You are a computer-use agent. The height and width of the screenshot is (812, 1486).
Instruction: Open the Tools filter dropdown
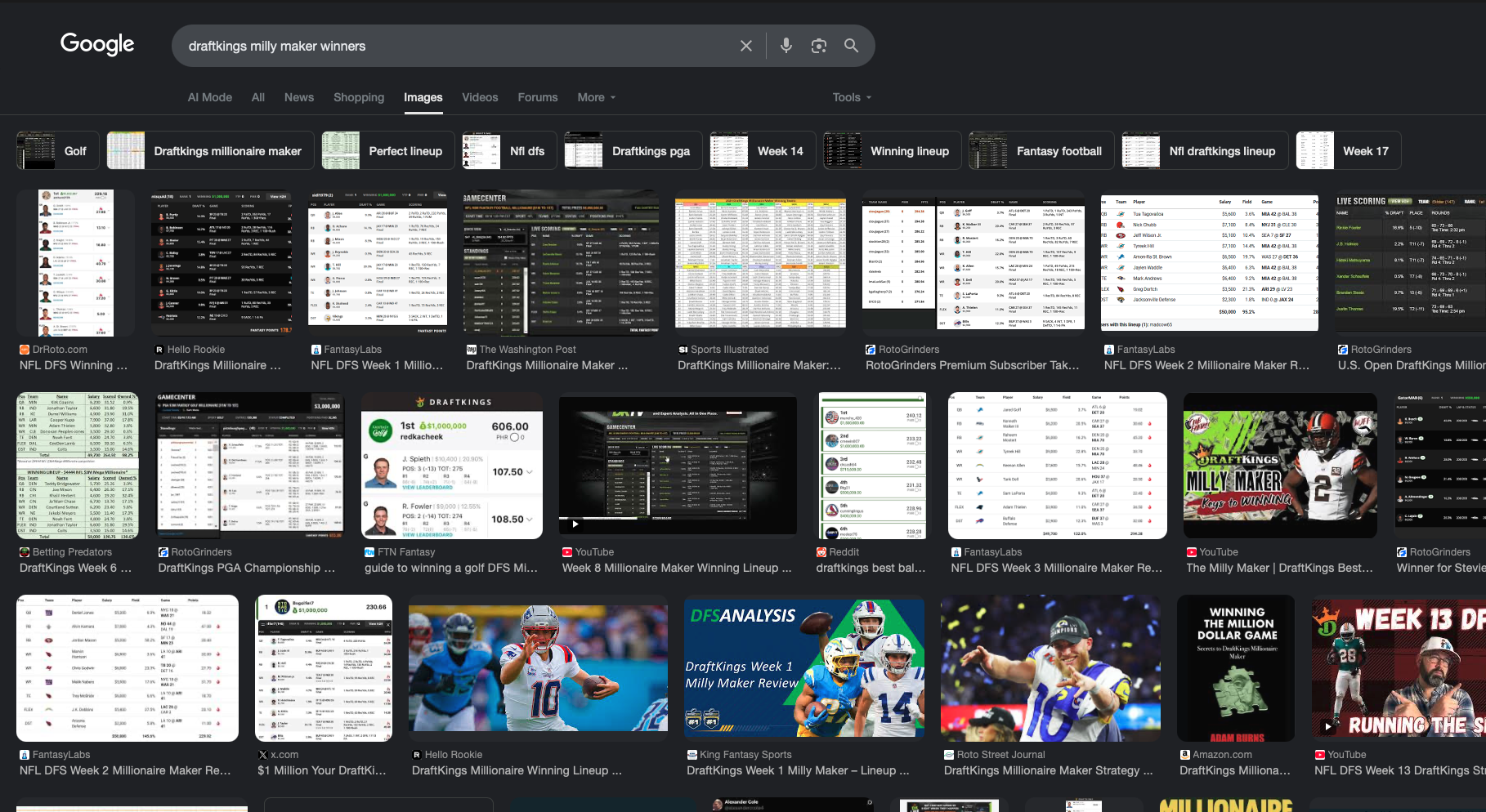(852, 97)
